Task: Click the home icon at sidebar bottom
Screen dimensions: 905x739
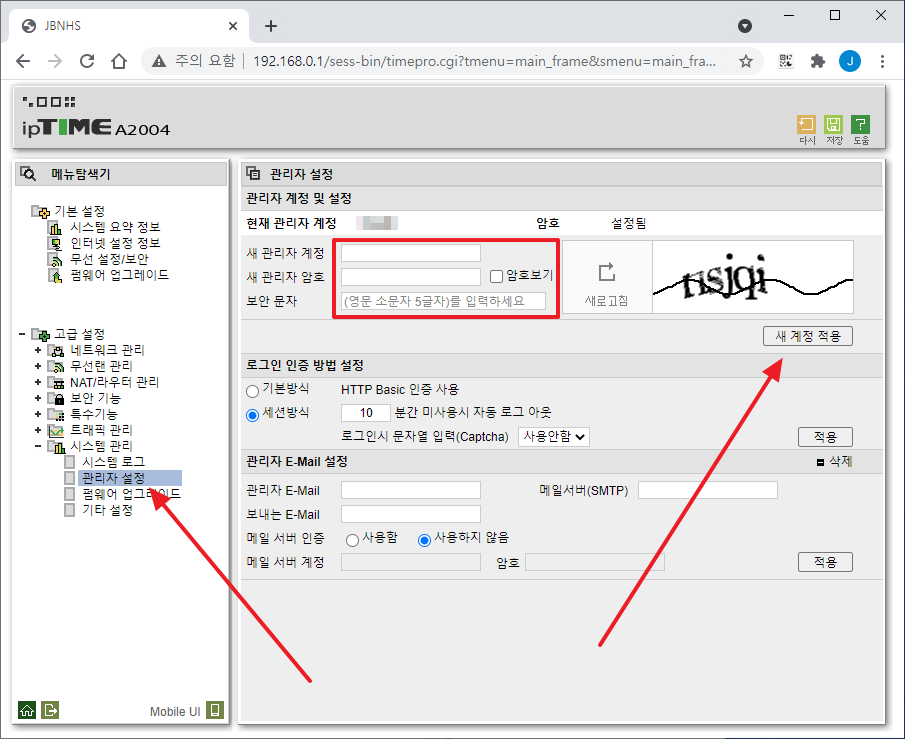Action: pos(27,710)
